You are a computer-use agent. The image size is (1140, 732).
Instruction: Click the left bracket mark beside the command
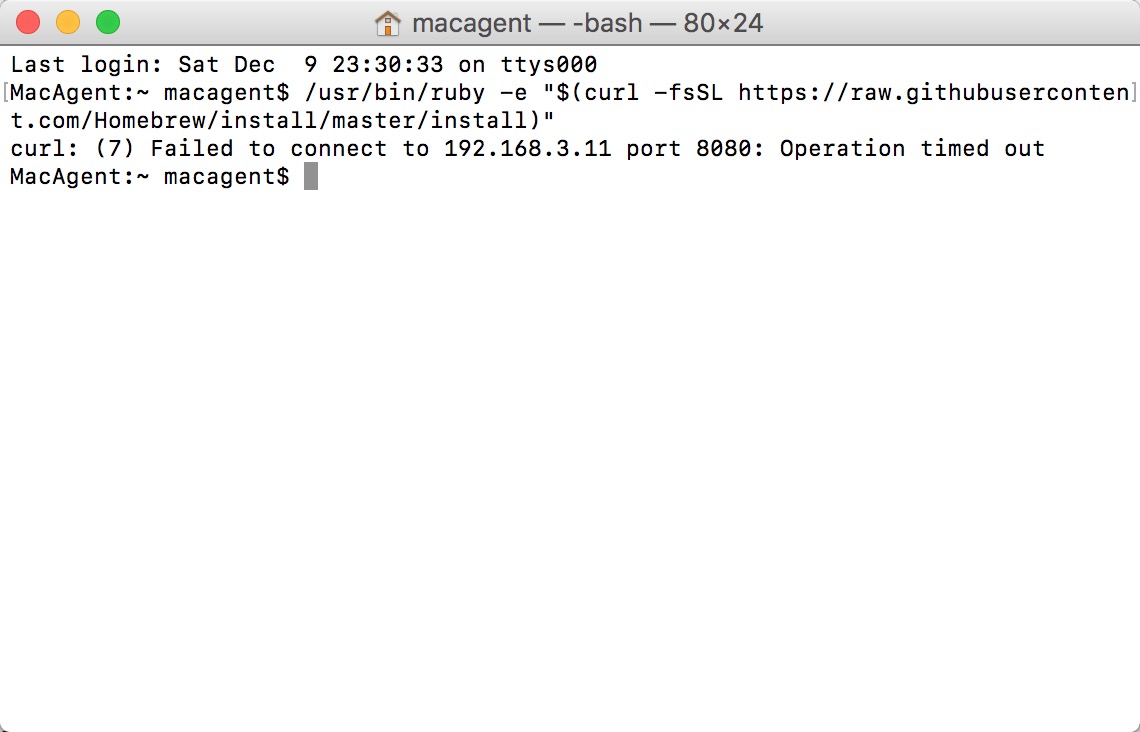click(x=6, y=93)
